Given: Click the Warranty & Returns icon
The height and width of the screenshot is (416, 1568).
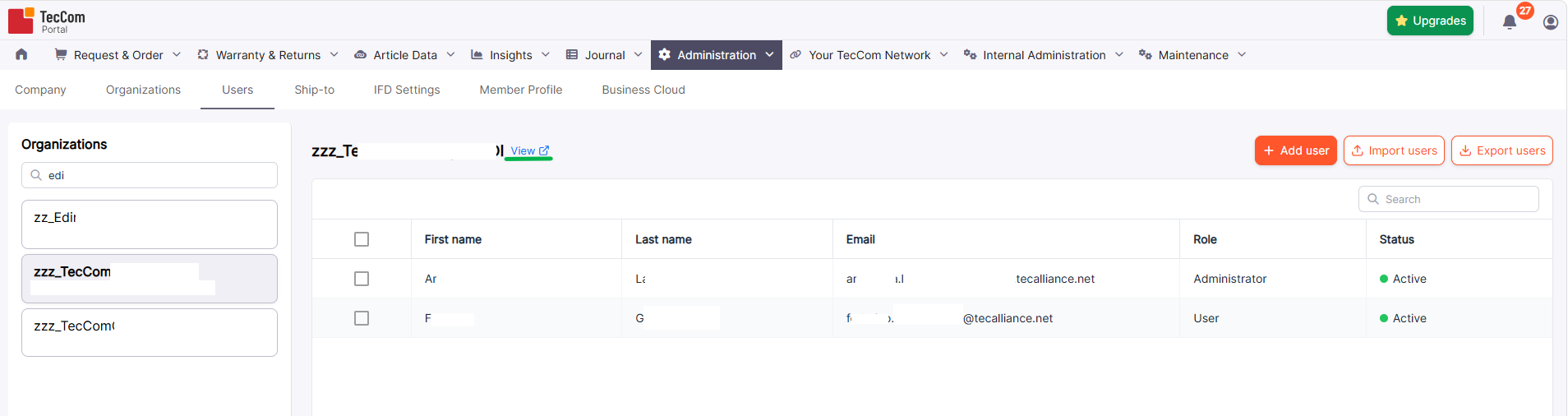Looking at the screenshot, I should coord(203,54).
